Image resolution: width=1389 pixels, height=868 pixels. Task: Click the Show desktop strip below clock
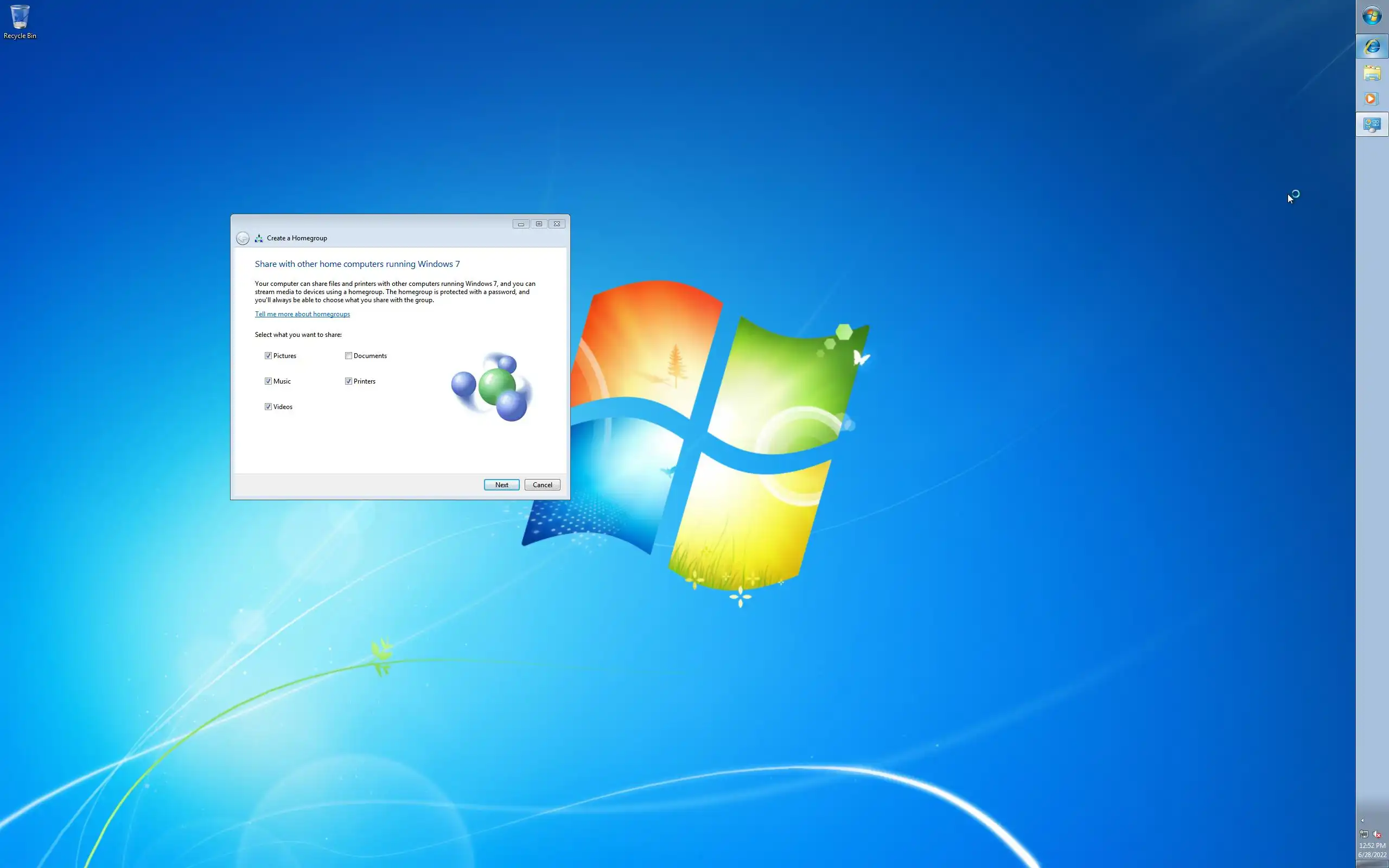tap(1372, 864)
